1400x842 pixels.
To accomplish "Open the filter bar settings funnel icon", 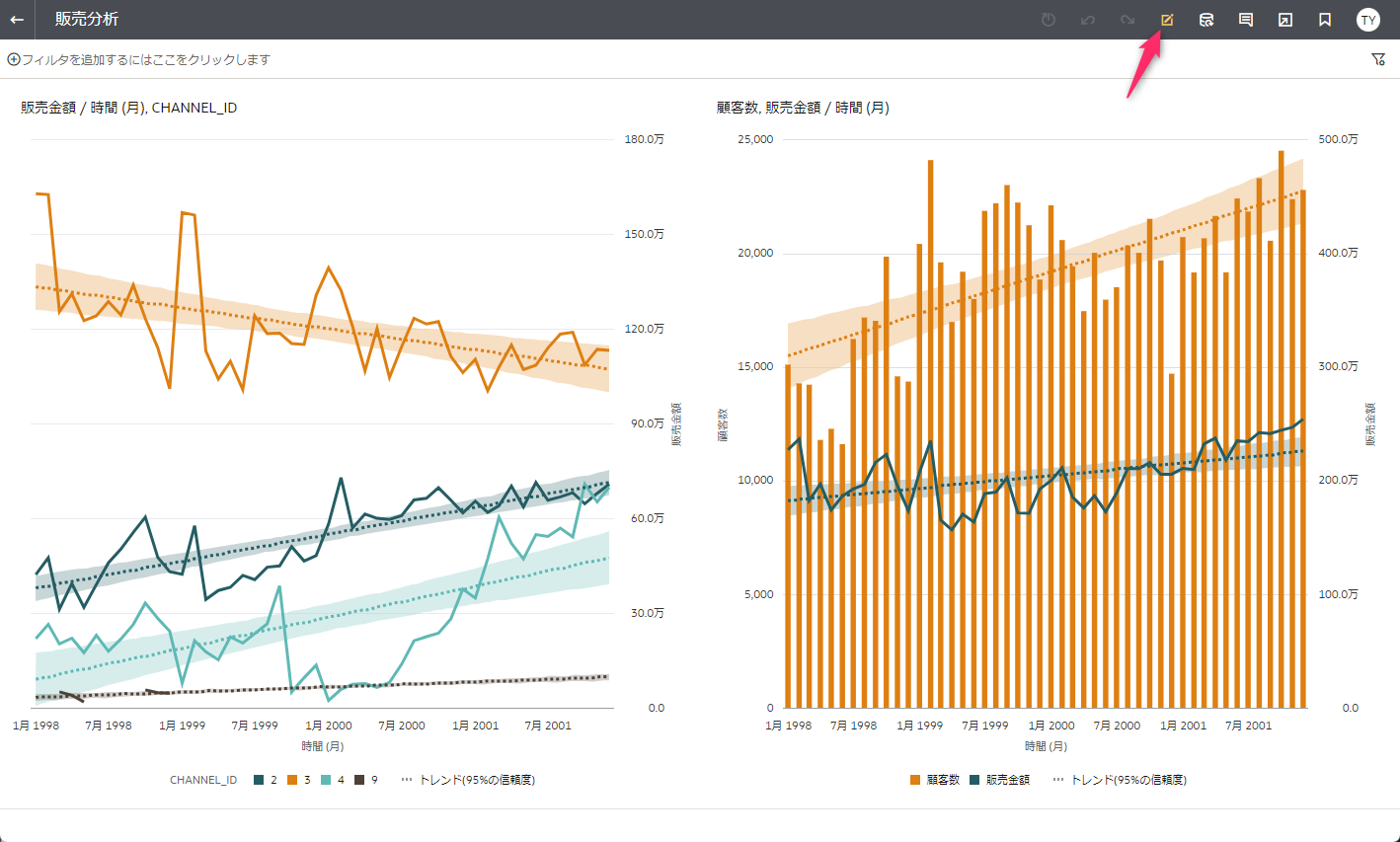I will [x=1379, y=60].
